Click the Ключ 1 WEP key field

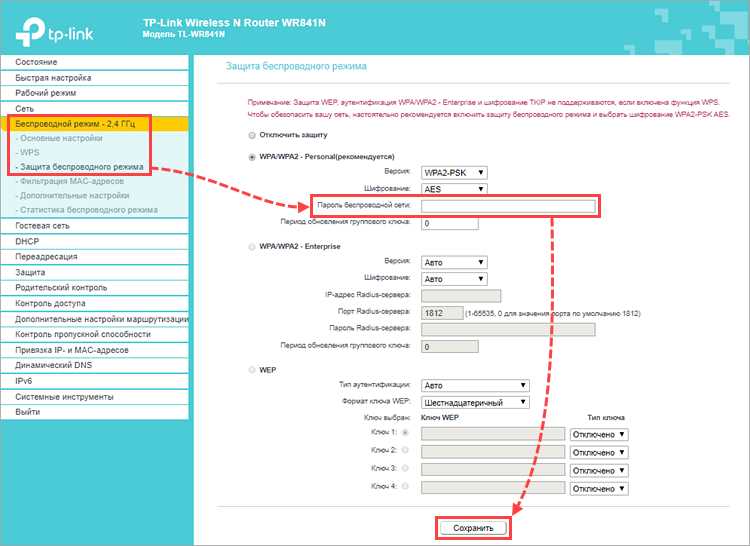click(493, 434)
